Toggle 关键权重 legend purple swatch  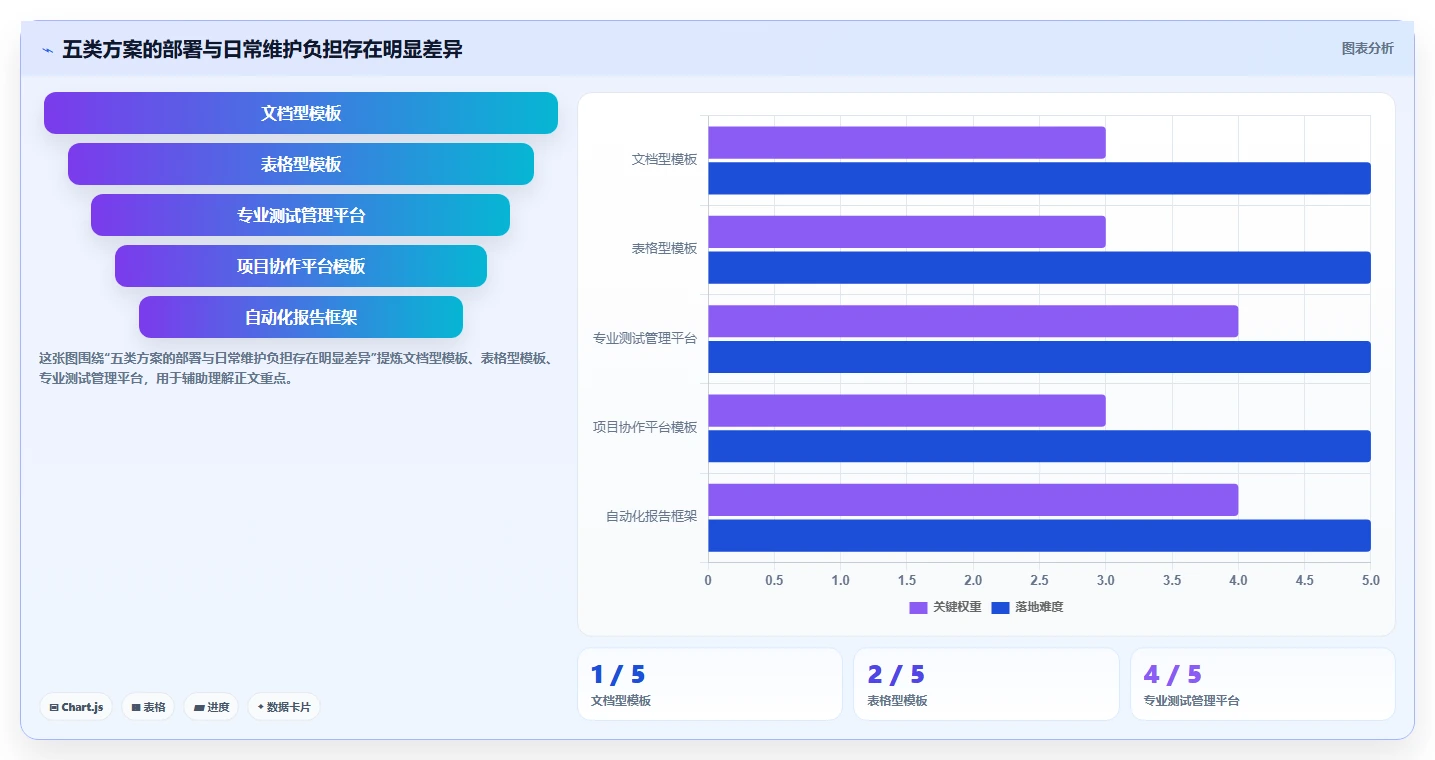tap(918, 607)
